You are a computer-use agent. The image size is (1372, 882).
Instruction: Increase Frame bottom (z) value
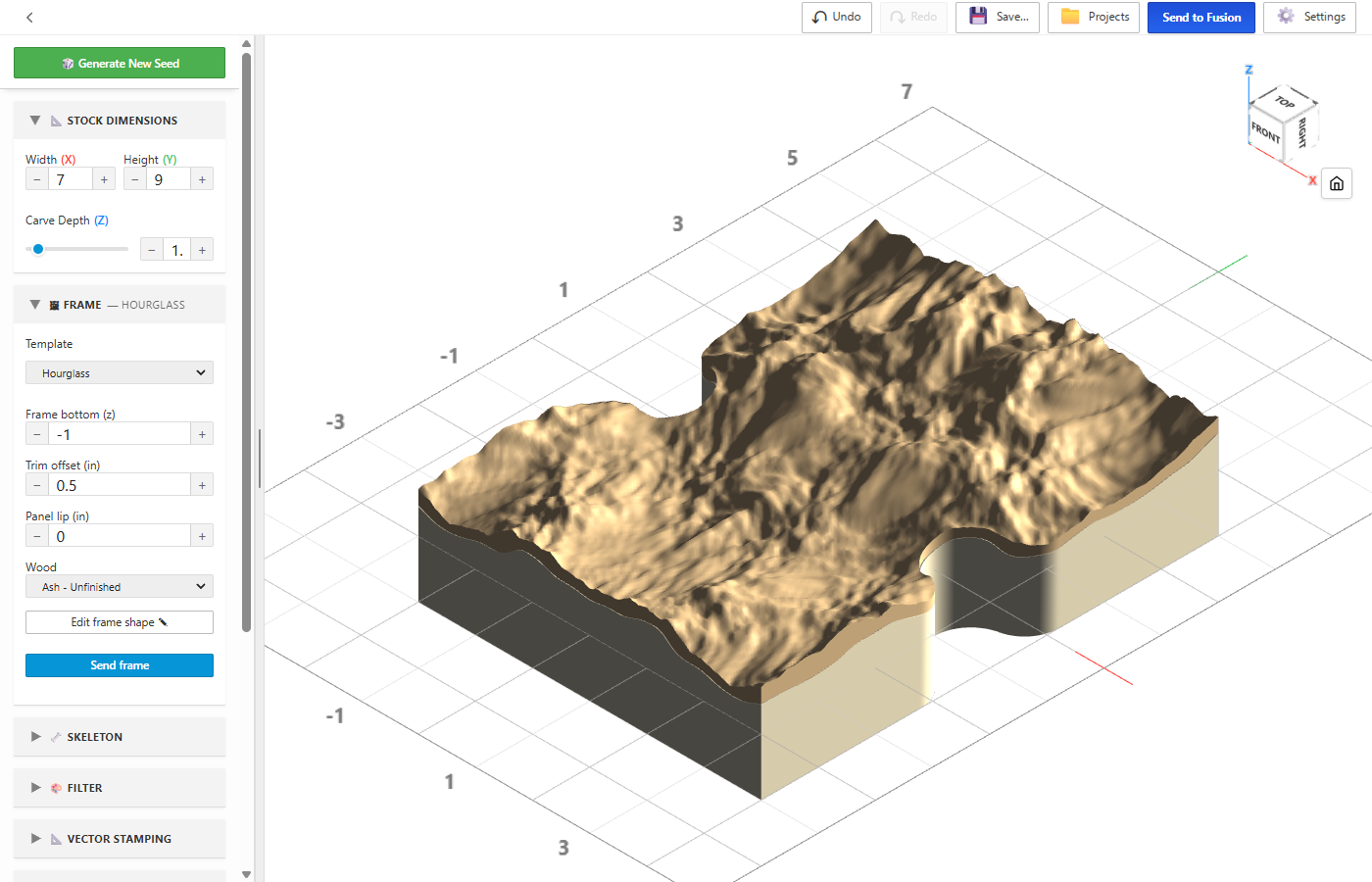[202, 434]
